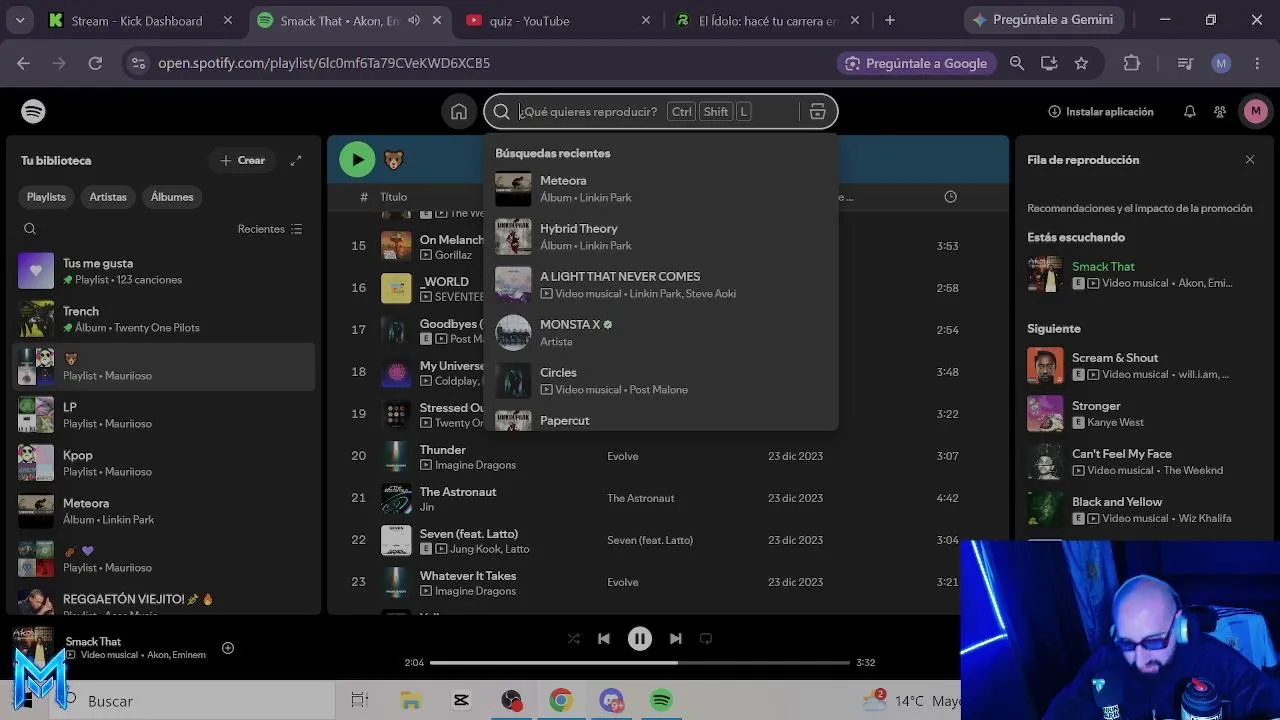Open Discord from the taskbar
Viewport: 1280px width, 720px height.
(611, 701)
